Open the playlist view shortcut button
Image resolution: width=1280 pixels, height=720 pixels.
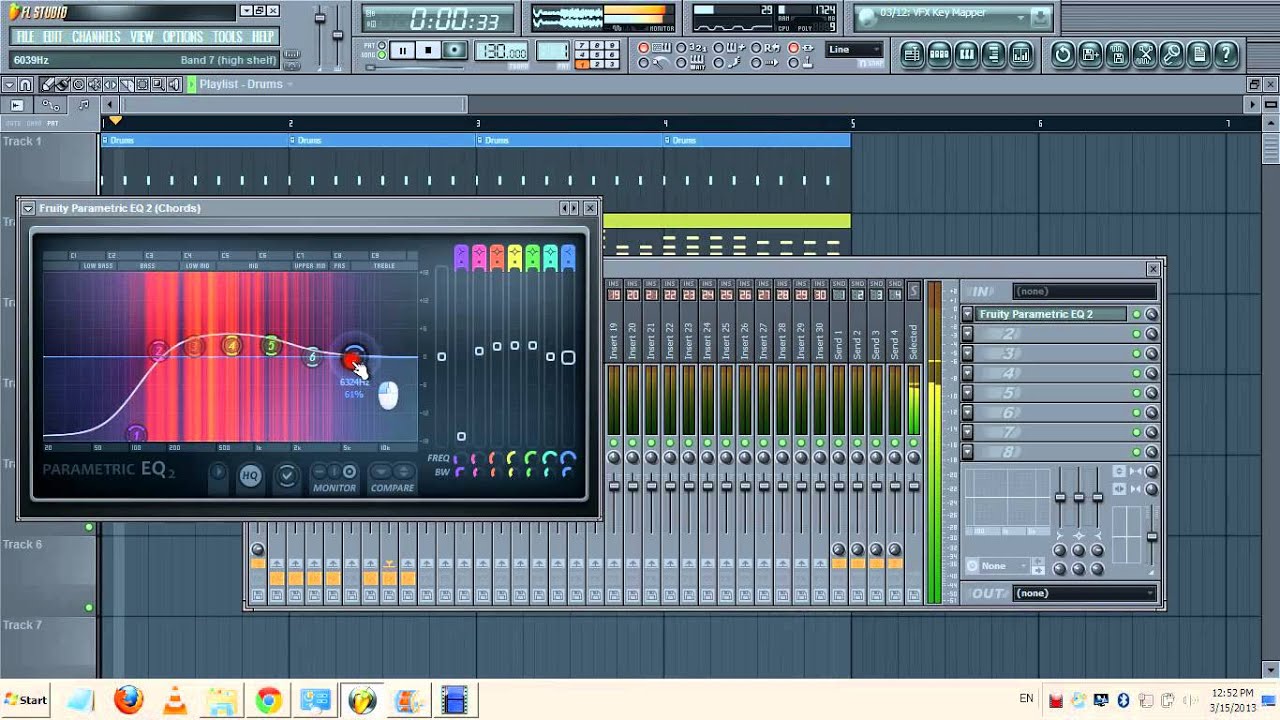911,55
